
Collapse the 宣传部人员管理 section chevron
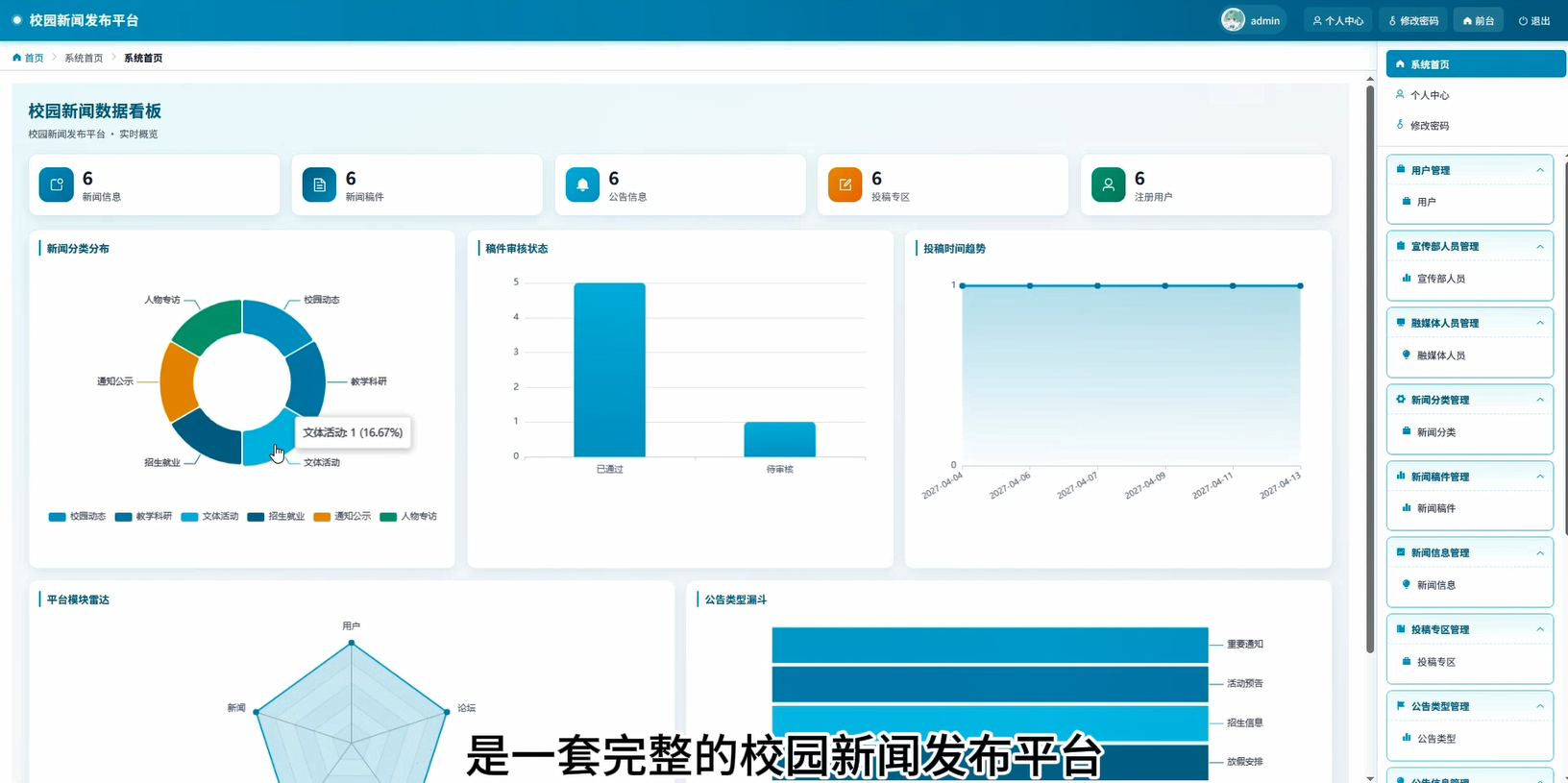(1540, 247)
